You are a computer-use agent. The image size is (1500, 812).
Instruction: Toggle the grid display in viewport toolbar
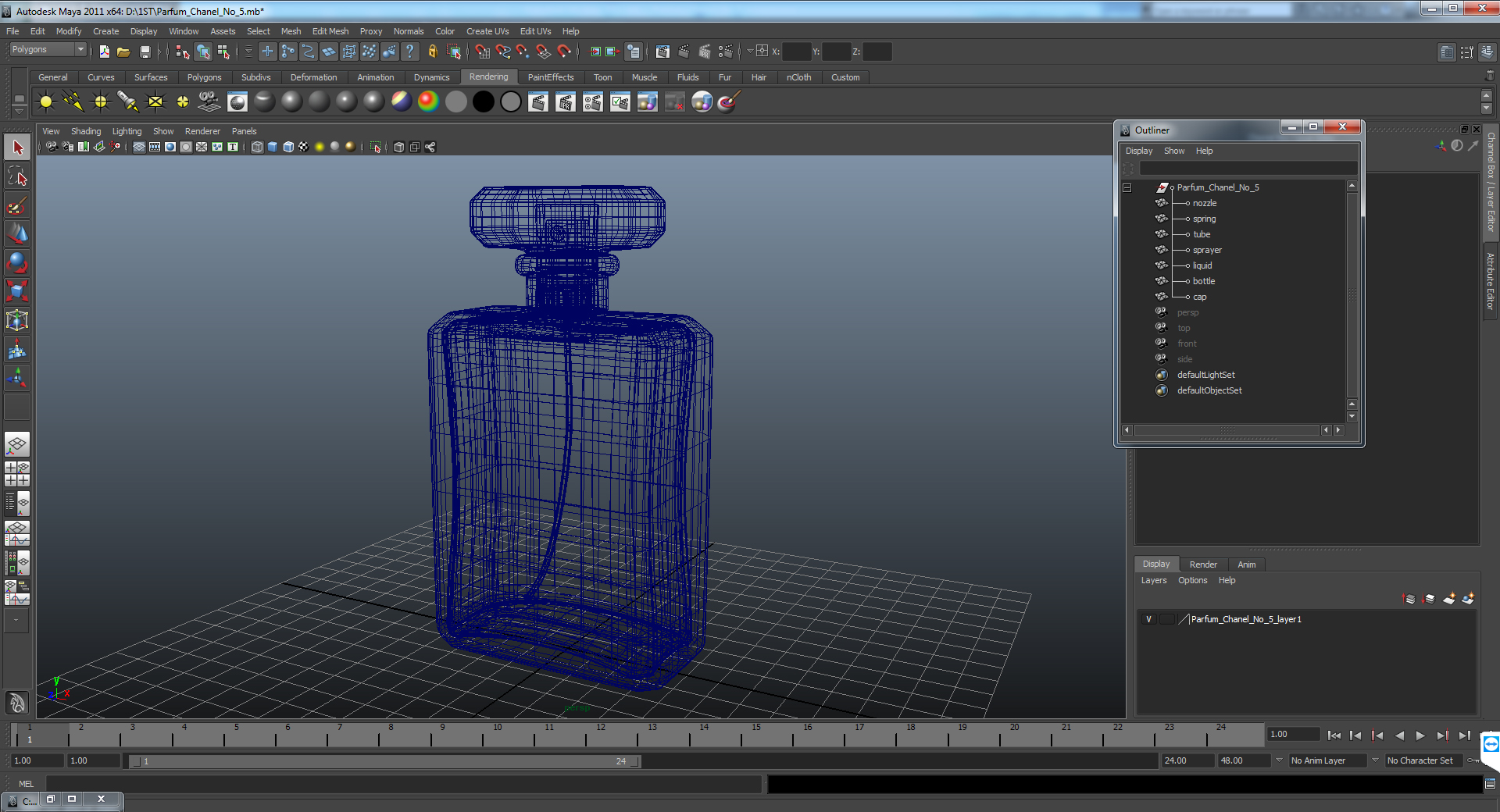coord(139,147)
